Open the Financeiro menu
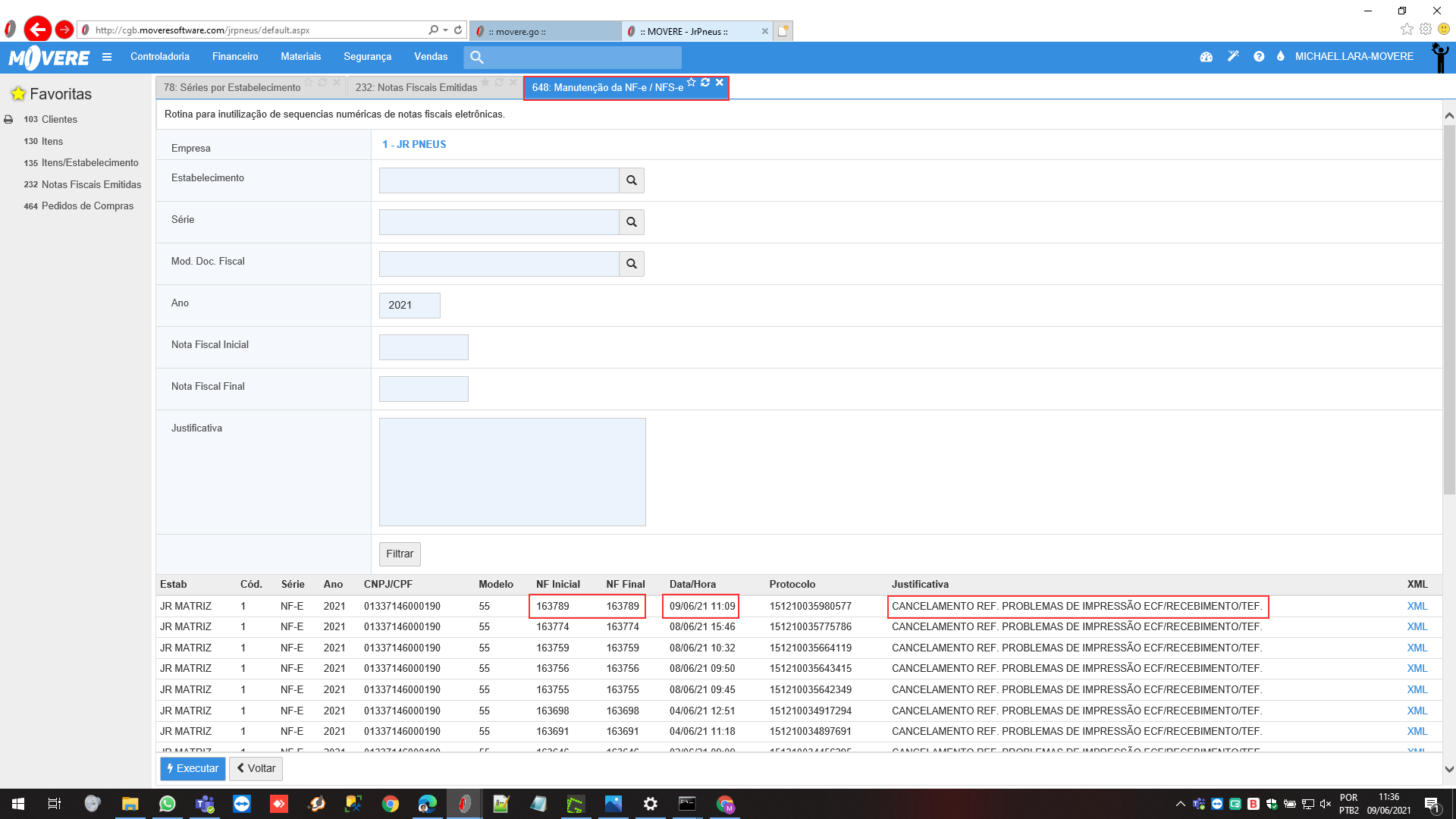The image size is (1456, 819). click(x=235, y=57)
